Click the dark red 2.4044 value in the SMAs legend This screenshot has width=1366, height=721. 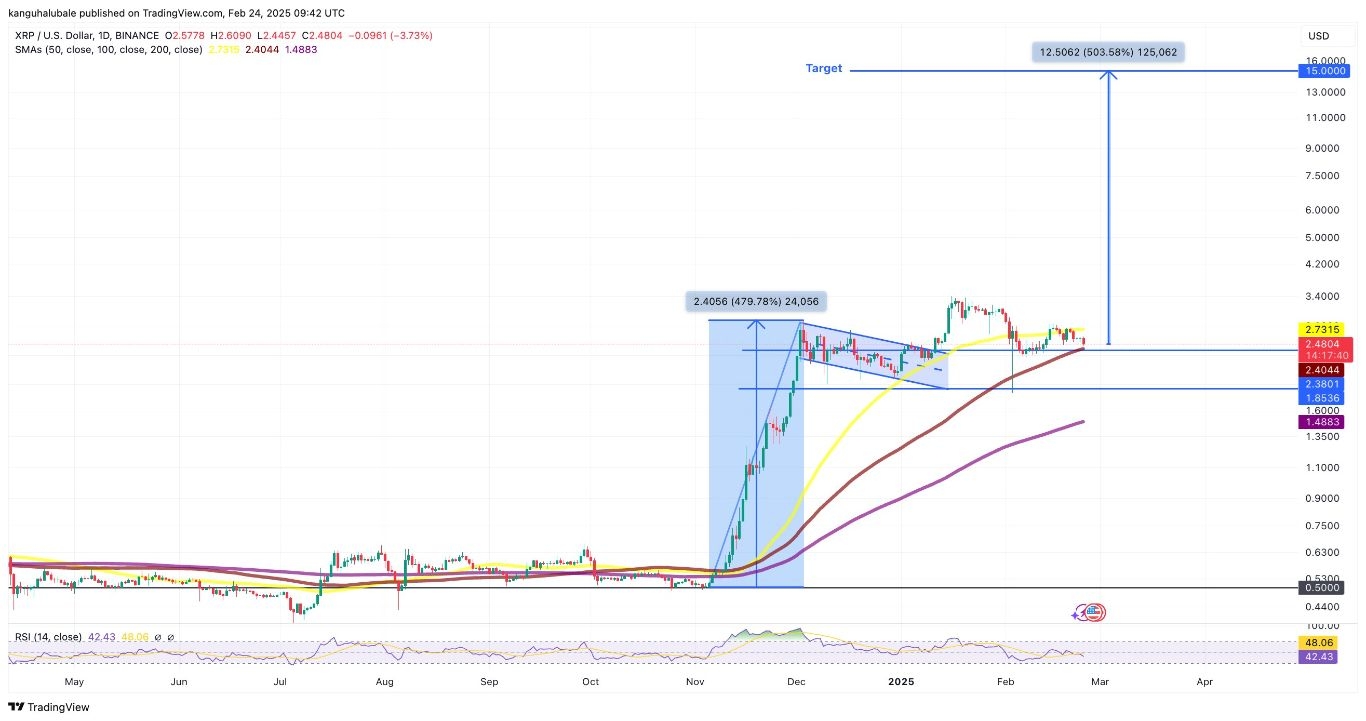point(260,49)
